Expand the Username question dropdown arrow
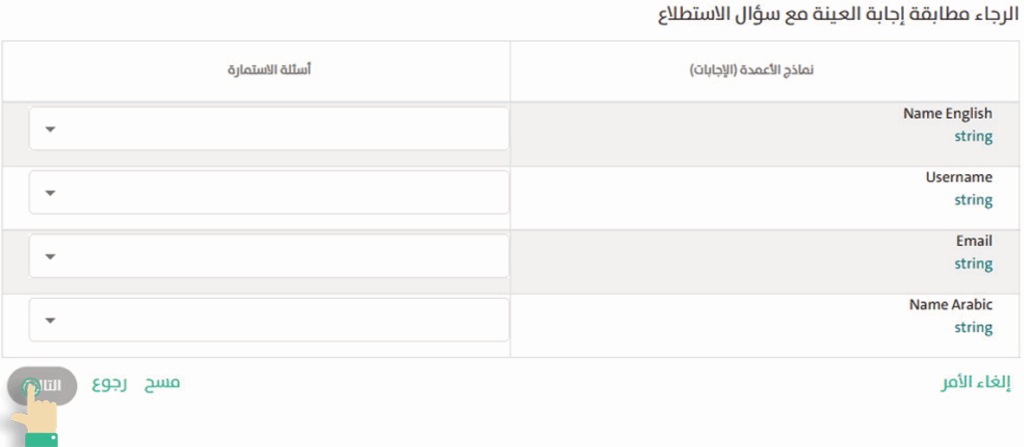This screenshot has height=447, width=1024. tap(50, 193)
